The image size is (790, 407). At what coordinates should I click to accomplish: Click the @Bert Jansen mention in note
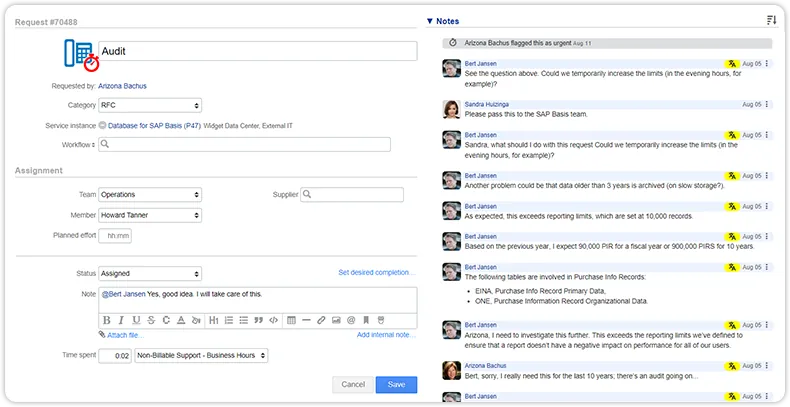pyautogui.click(x=123, y=294)
